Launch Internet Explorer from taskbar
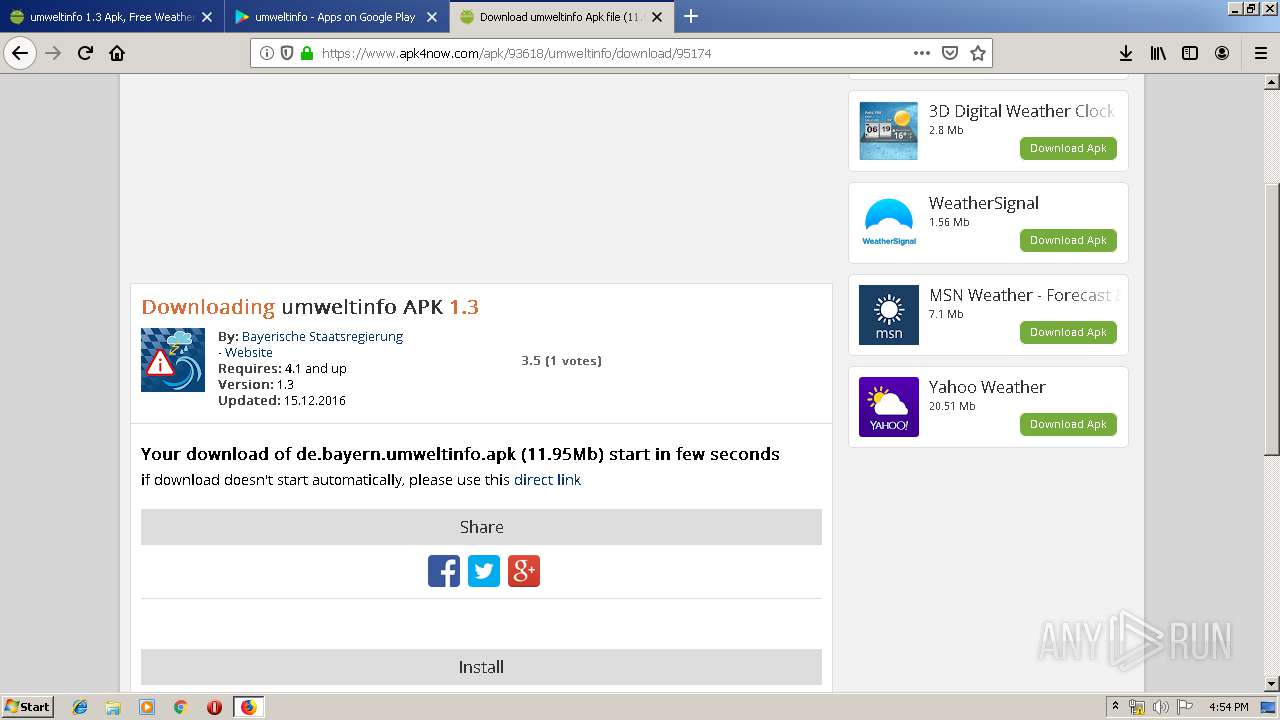The image size is (1280, 720). 80,707
